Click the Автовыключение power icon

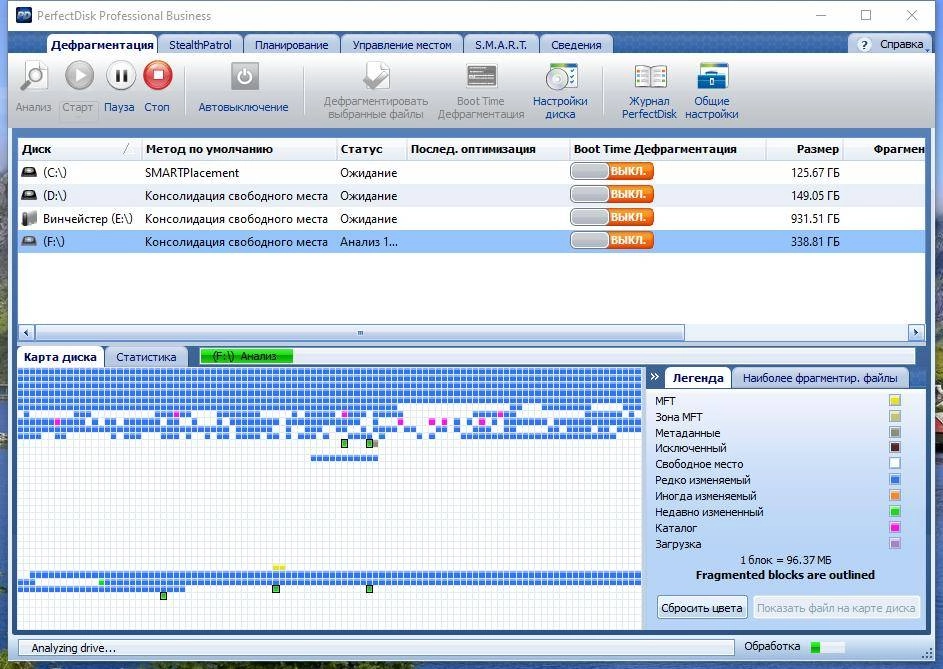coord(244,77)
